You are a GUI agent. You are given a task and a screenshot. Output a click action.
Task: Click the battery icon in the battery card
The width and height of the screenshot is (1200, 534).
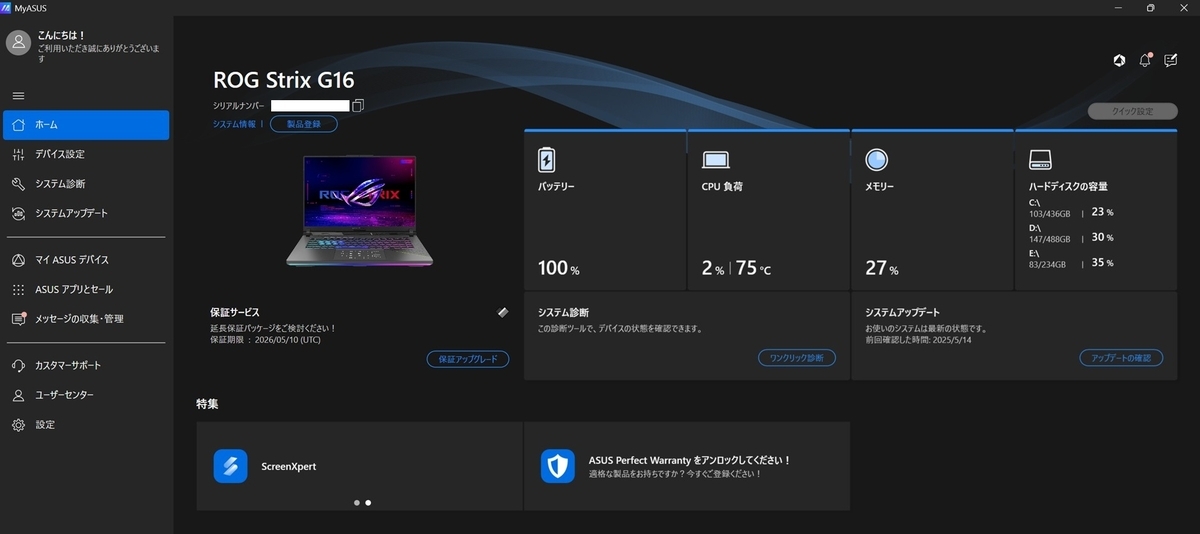click(546, 160)
